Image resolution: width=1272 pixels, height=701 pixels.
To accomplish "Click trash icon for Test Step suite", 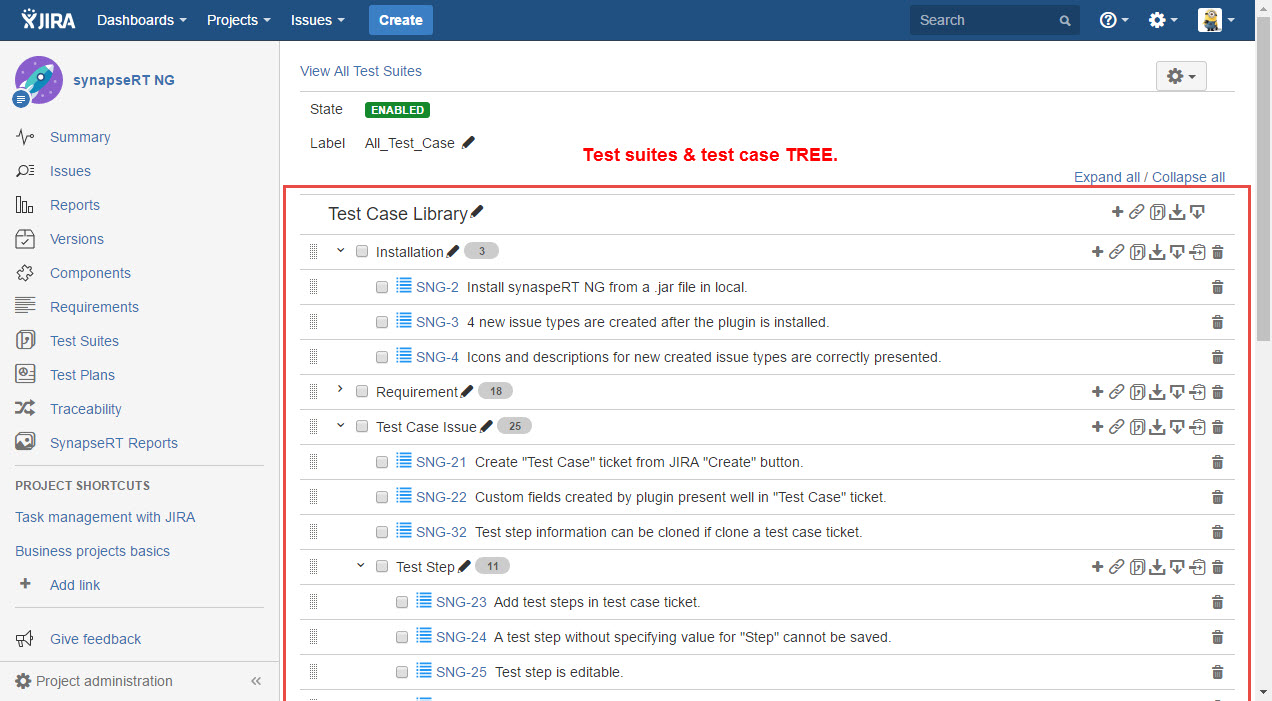I will (x=1217, y=567).
